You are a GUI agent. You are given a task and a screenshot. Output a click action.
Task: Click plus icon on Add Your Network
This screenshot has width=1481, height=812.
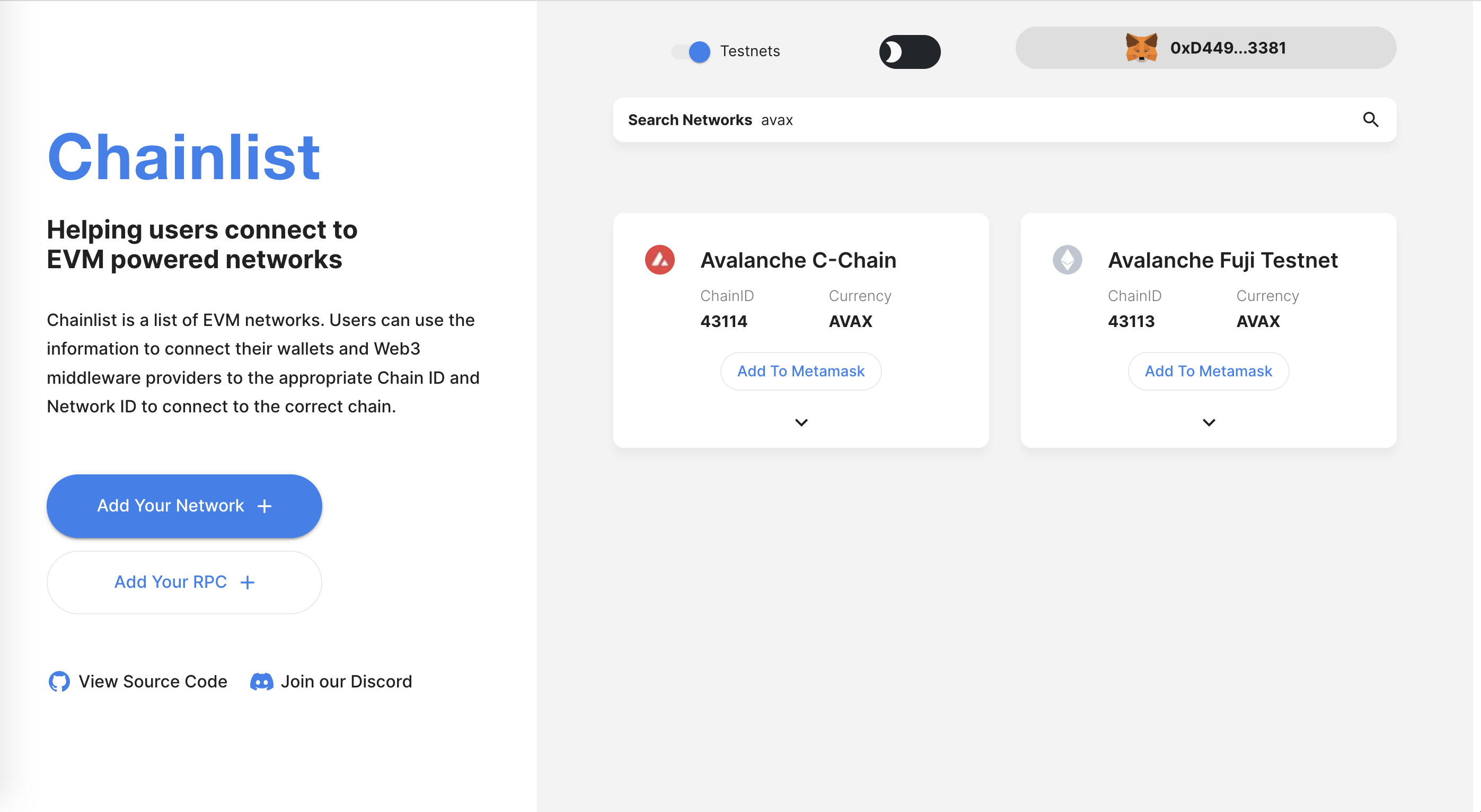click(x=265, y=506)
